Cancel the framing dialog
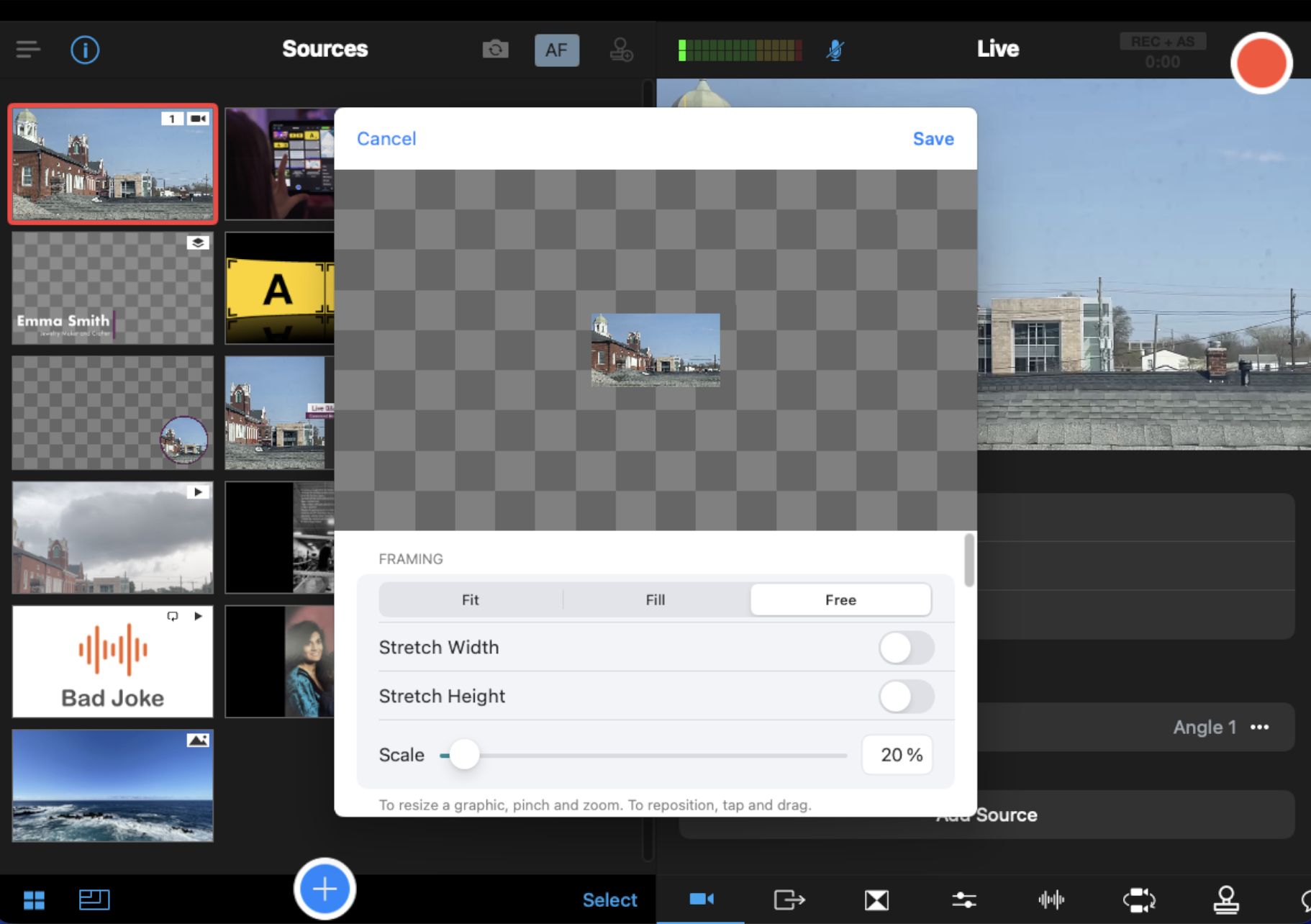The height and width of the screenshot is (924, 1311). coord(386,139)
